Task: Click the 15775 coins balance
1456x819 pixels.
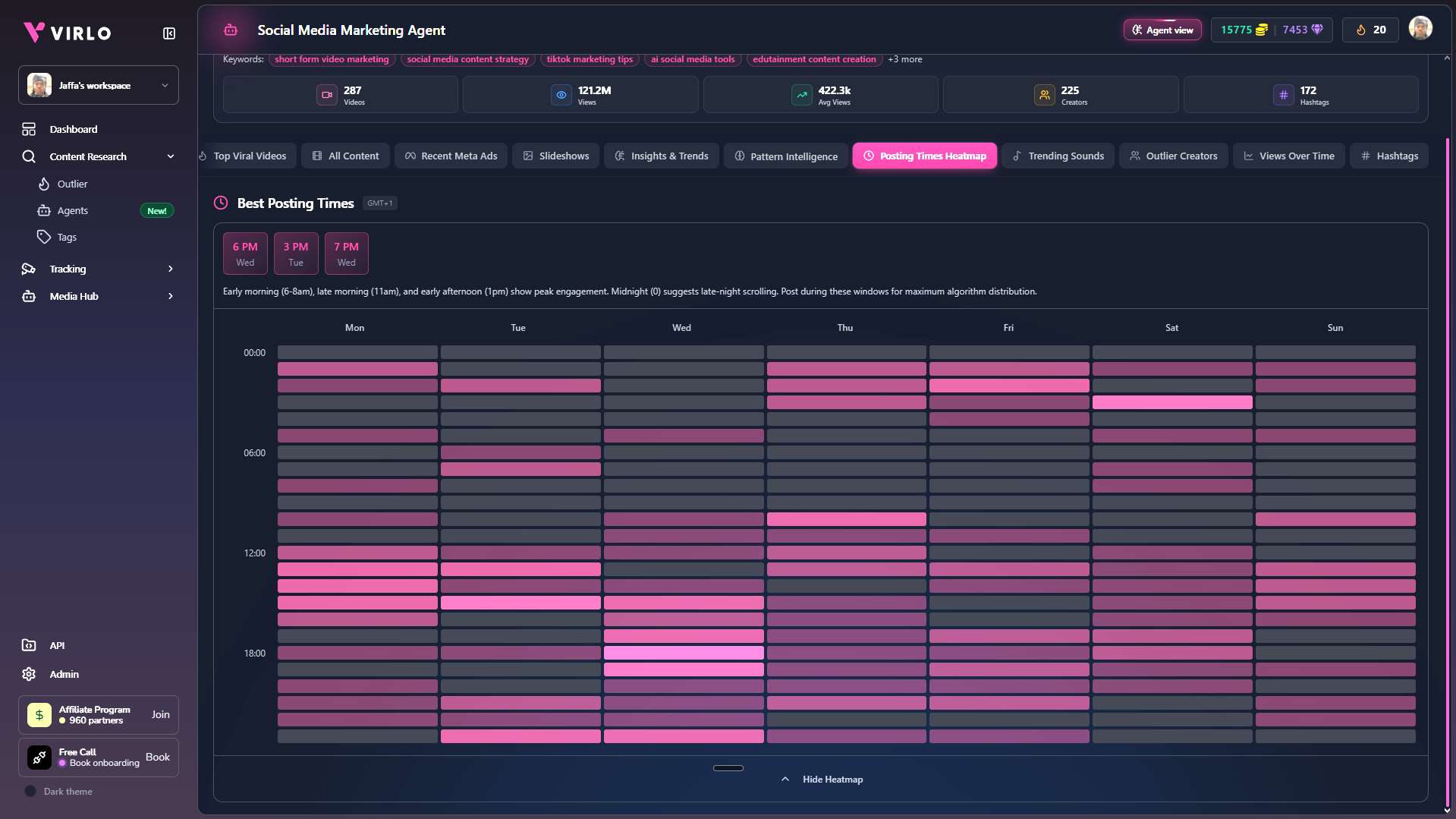Action: [x=1244, y=30]
